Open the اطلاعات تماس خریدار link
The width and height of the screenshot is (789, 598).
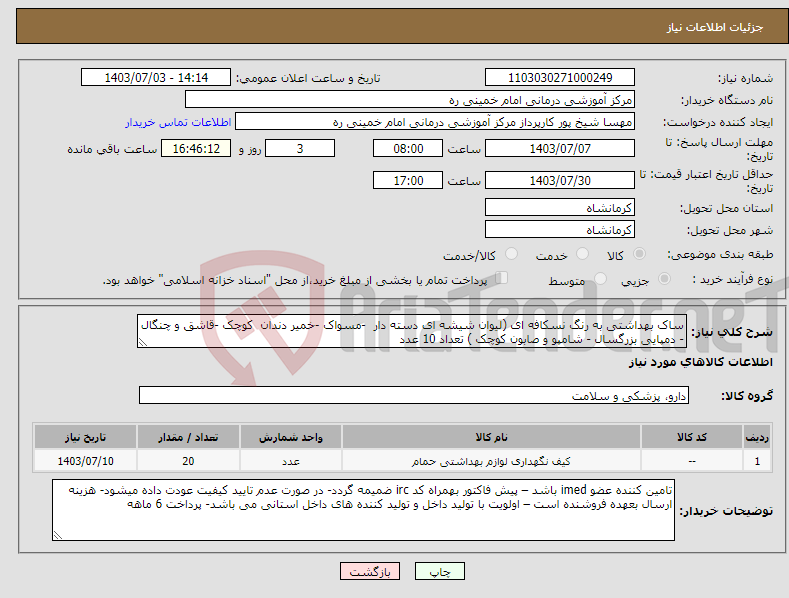point(178,122)
